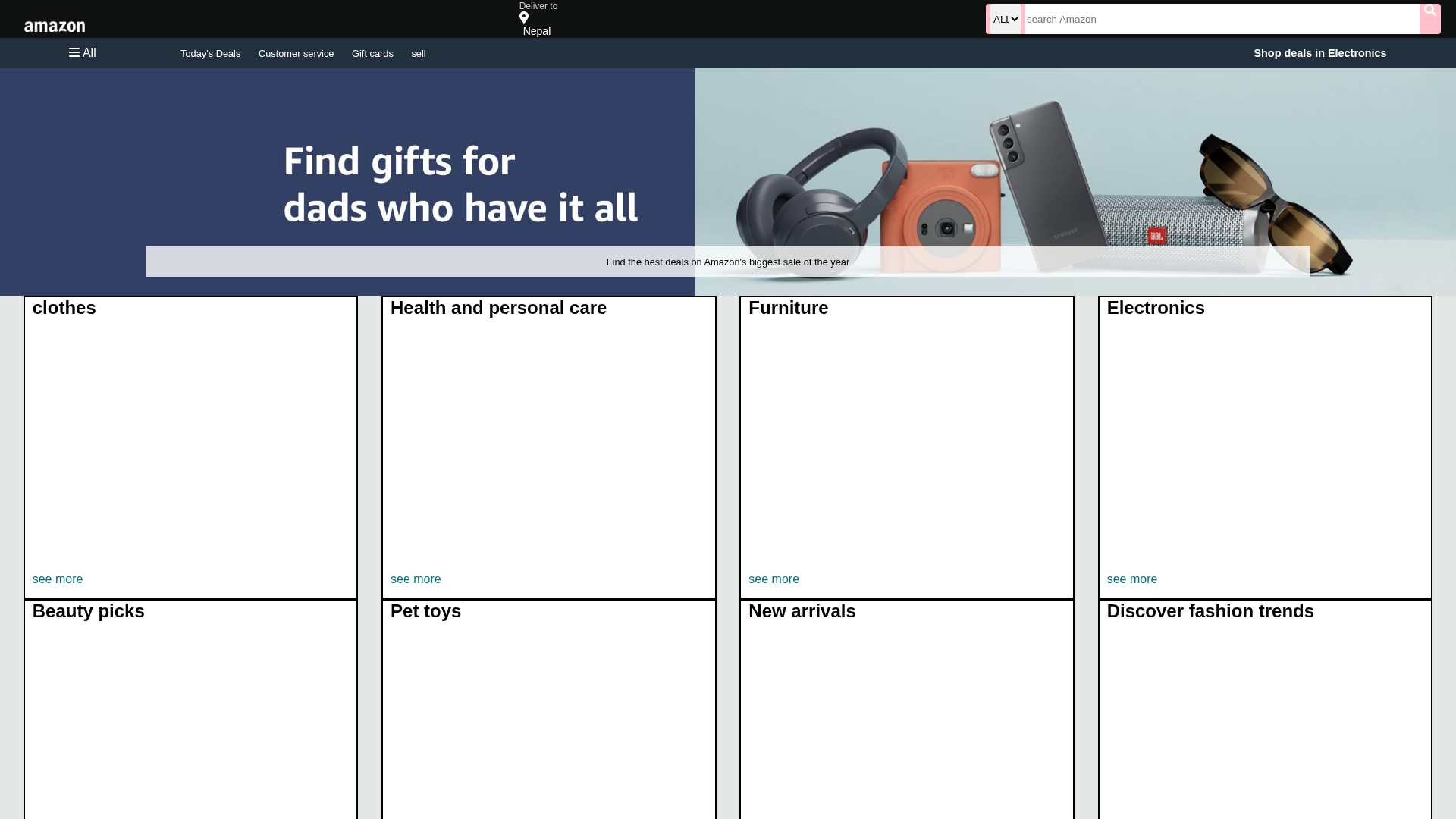1456x819 pixels.
Task: Click the gifts for dads banner
Action: tap(728, 182)
